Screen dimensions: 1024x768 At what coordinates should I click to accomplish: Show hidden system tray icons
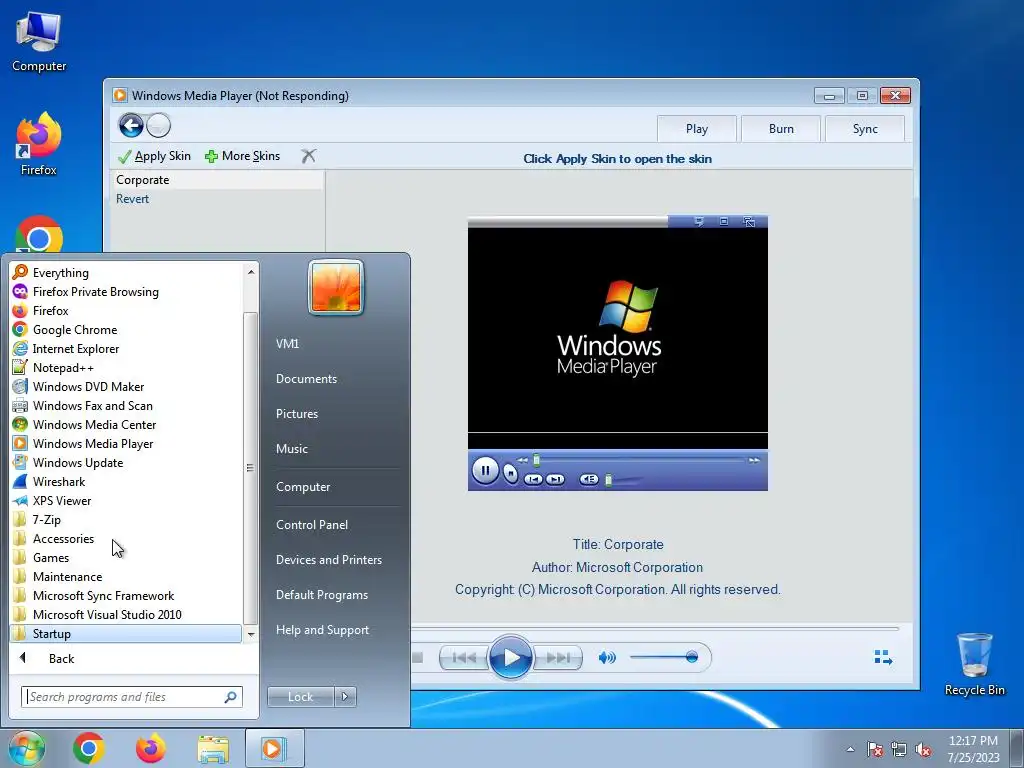click(850, 749)
